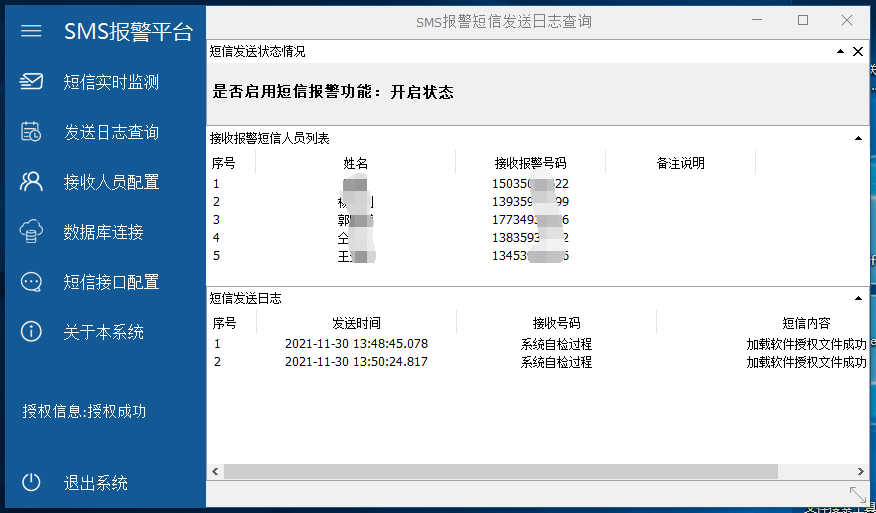Click the calendar icon for log query

(31, 132)
